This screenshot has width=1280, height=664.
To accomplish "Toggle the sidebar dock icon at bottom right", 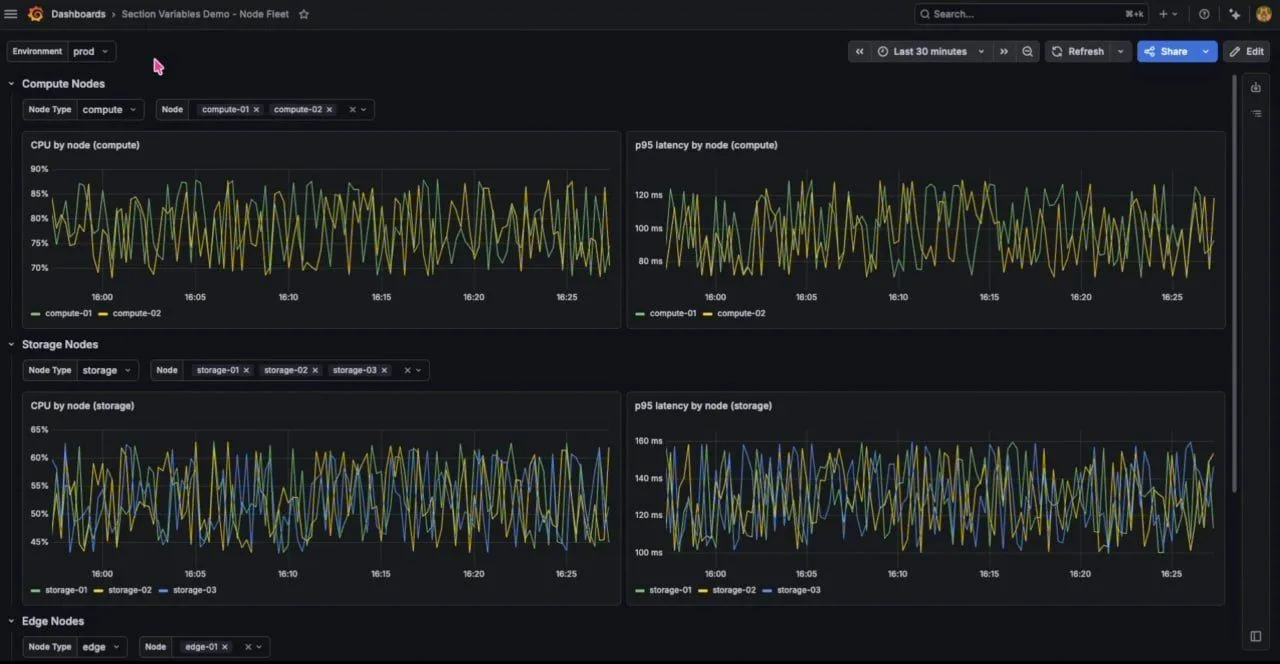I will click(x=1256, y=636).
